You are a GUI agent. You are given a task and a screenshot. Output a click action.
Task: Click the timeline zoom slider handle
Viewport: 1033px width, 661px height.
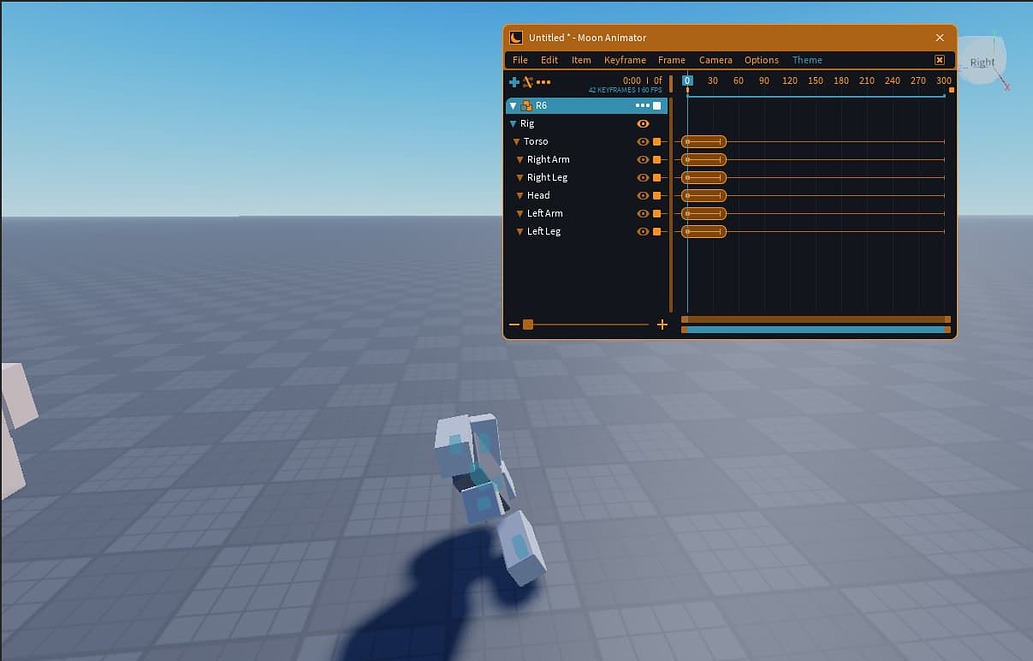[x=528, y=325]
